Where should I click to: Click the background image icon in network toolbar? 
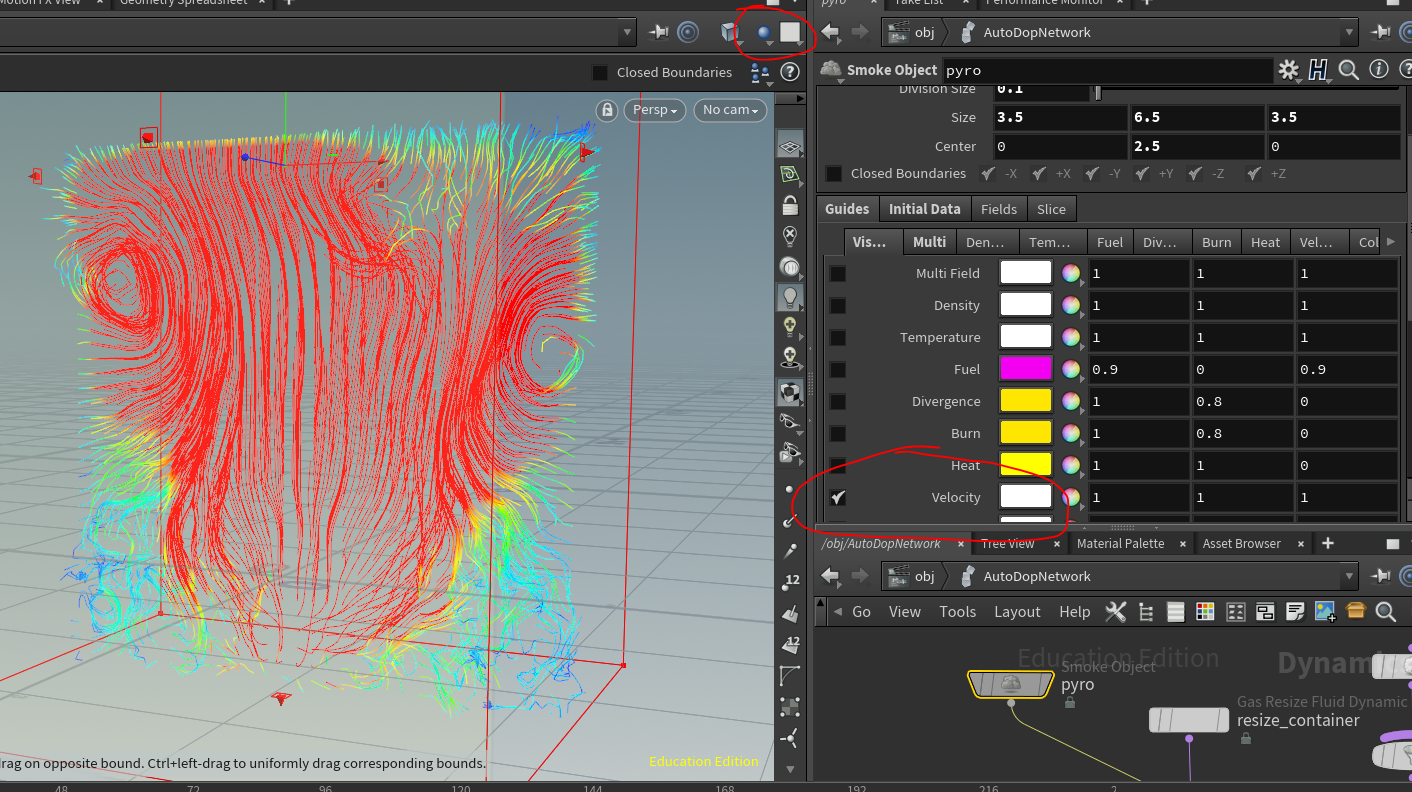click(x=1325, y=611)
